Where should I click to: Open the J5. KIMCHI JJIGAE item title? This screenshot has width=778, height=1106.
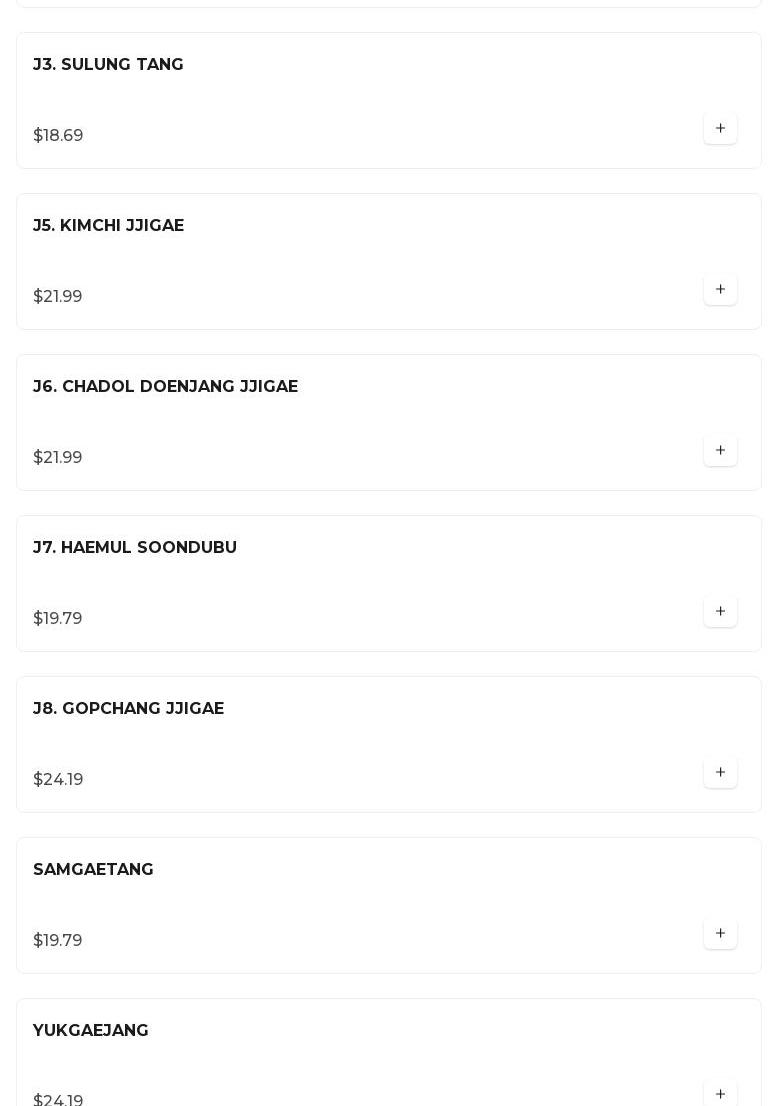(x=109, y=225)
